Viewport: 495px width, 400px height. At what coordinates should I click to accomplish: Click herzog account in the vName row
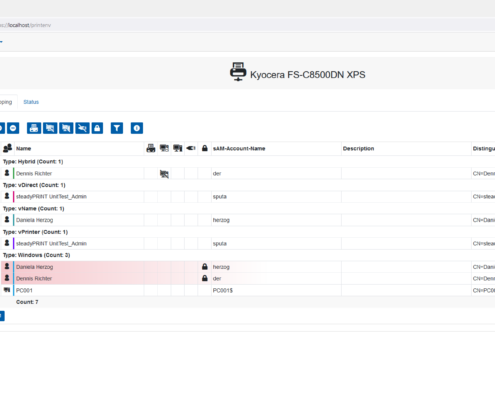coord(221,220)
